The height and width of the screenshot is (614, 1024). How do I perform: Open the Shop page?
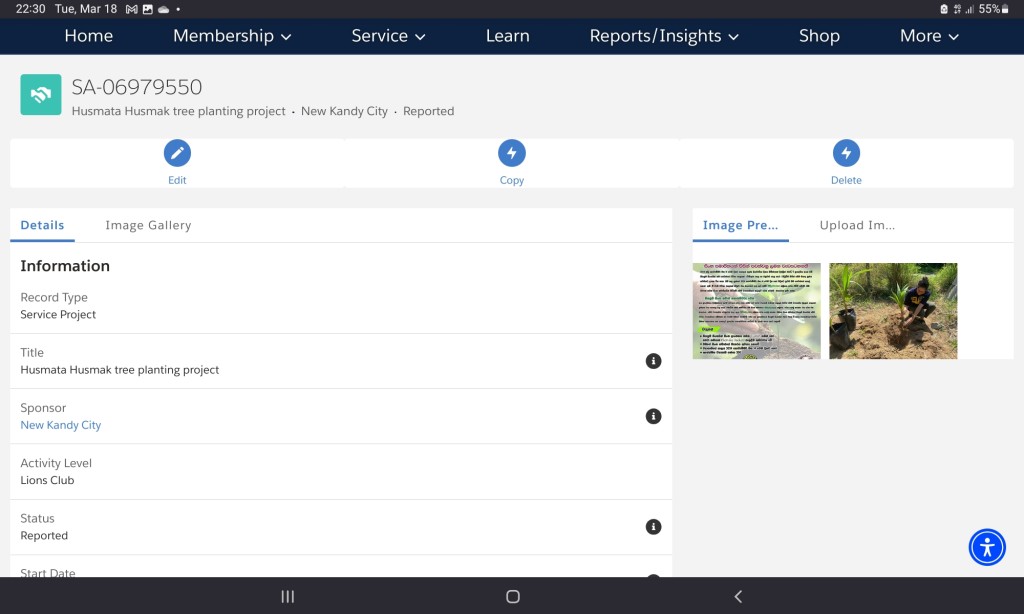[x=819, y=36]
